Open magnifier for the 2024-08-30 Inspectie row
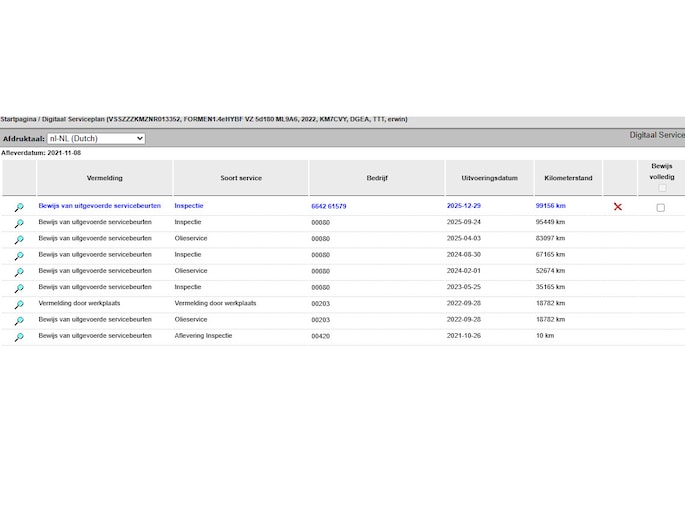 [18, 256]
